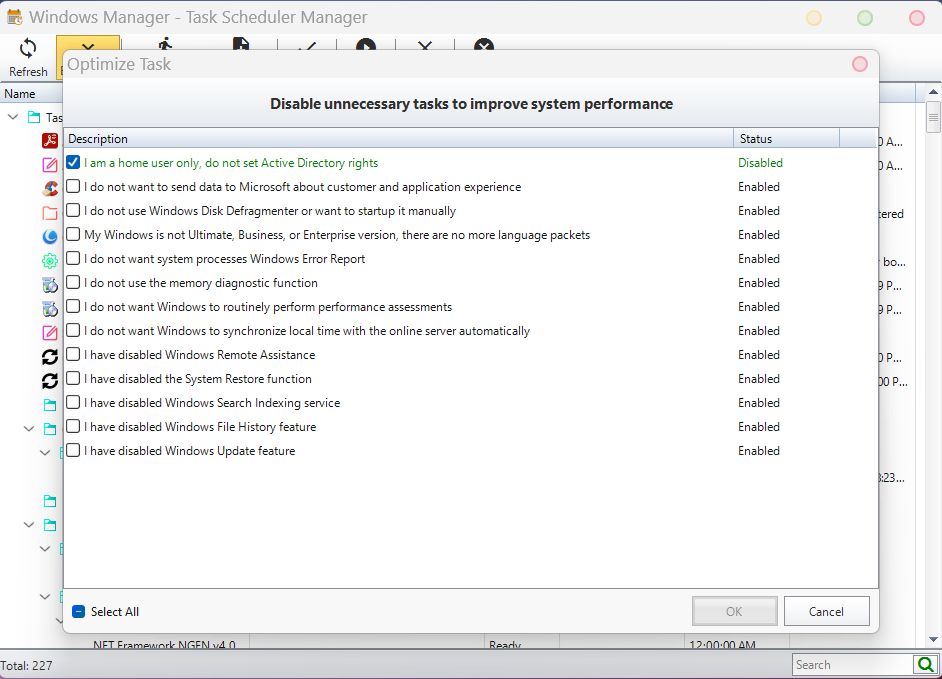This screenshot has height=679, width=942.
Task: Click the filled play circle toolbar icon
Action: point(365,44)
